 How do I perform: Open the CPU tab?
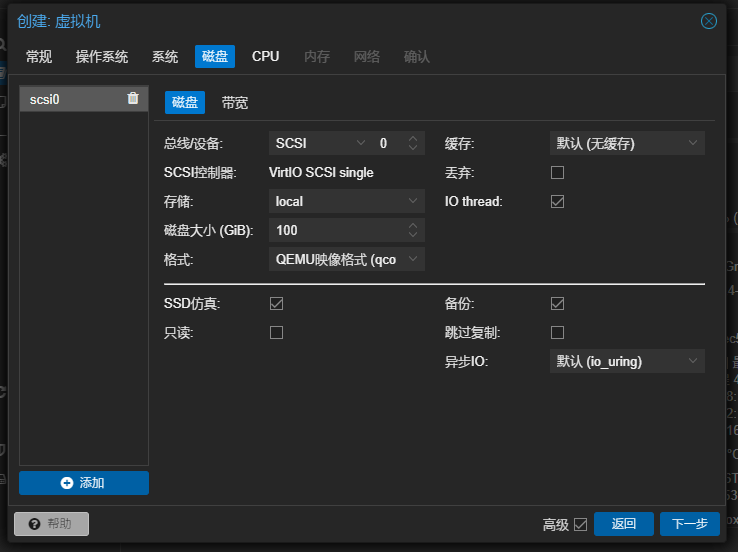[265, 56]
